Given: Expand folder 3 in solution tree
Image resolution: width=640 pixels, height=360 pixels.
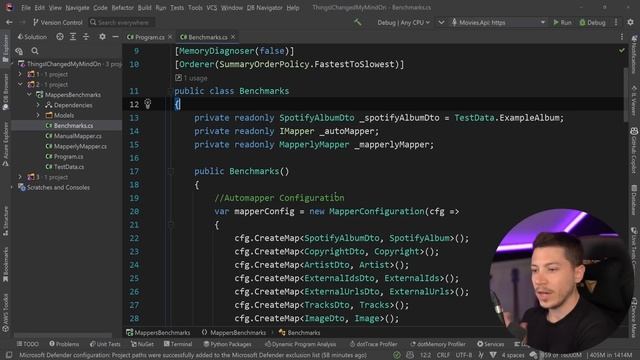Looking at the screenshot, I should (x=20, y=177).
